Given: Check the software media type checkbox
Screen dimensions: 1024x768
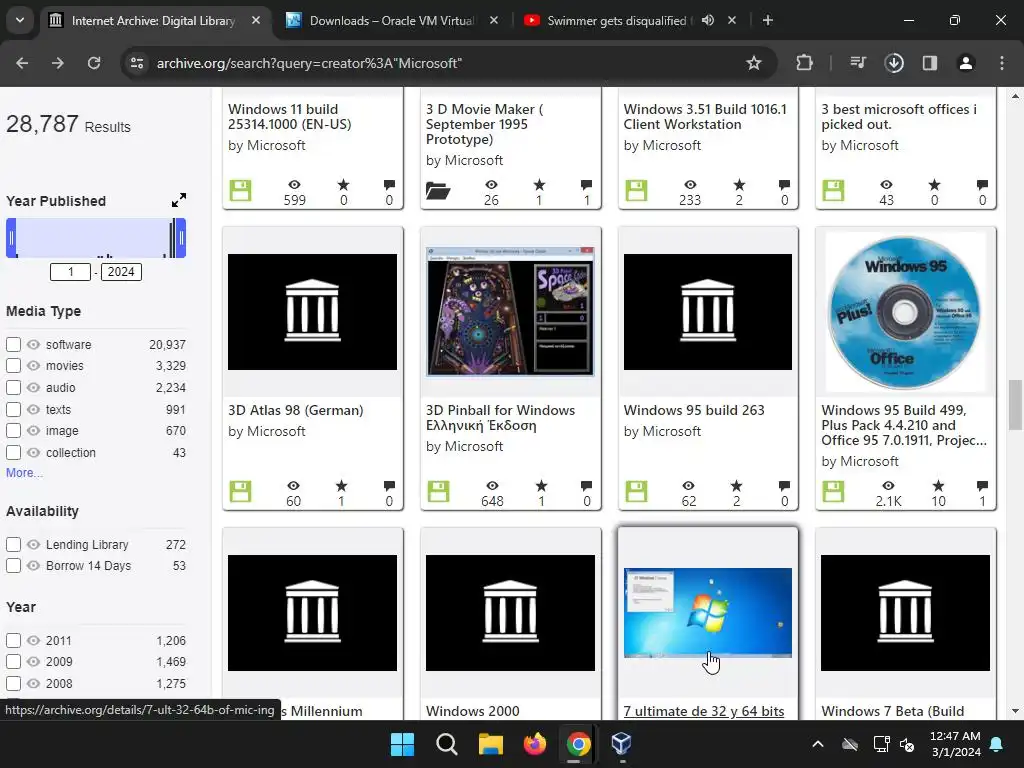Looking at the screenshot, I should [x=13, y=344].
